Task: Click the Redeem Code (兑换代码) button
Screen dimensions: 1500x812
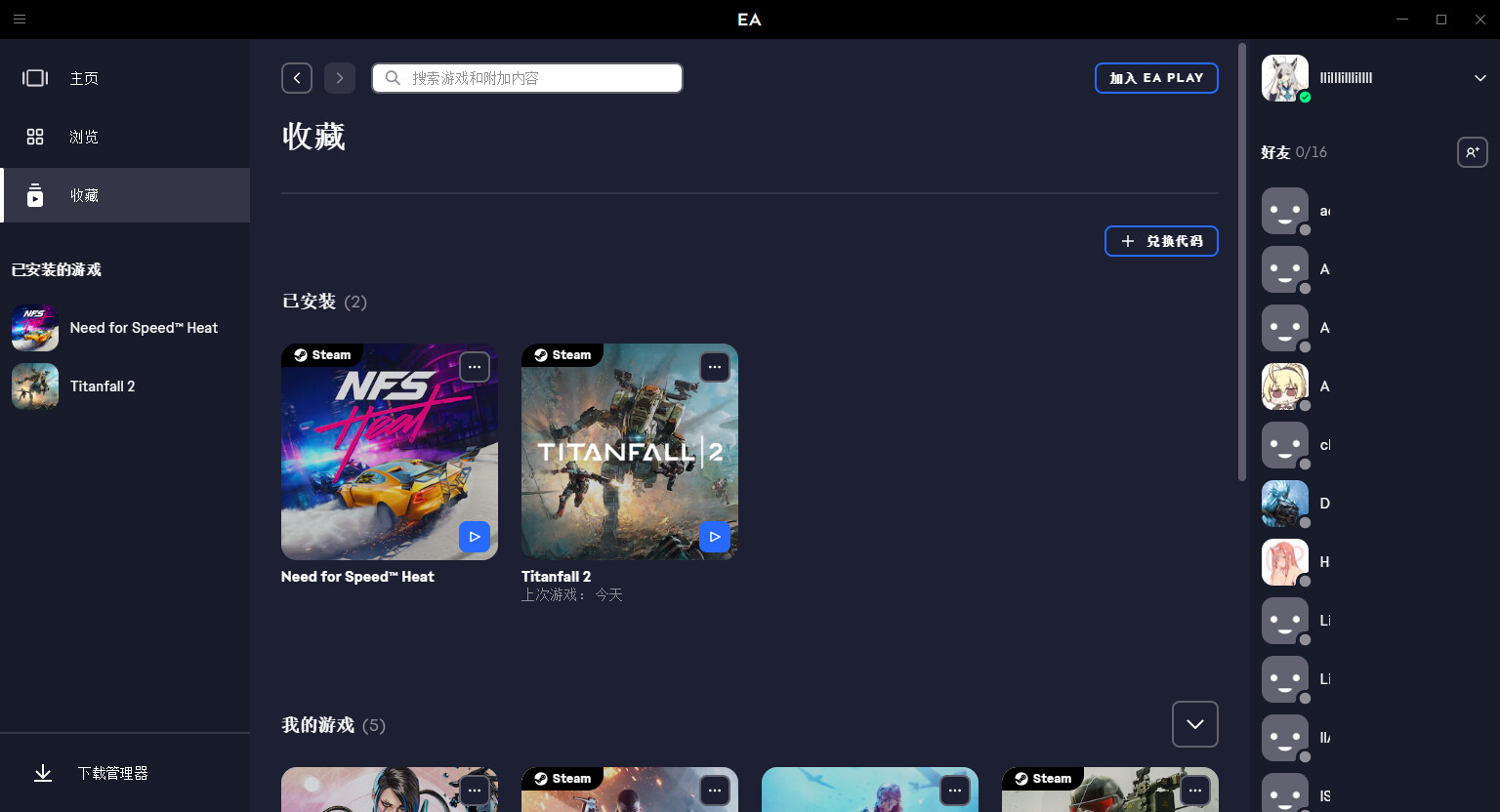Action: tap(1161, 241)
